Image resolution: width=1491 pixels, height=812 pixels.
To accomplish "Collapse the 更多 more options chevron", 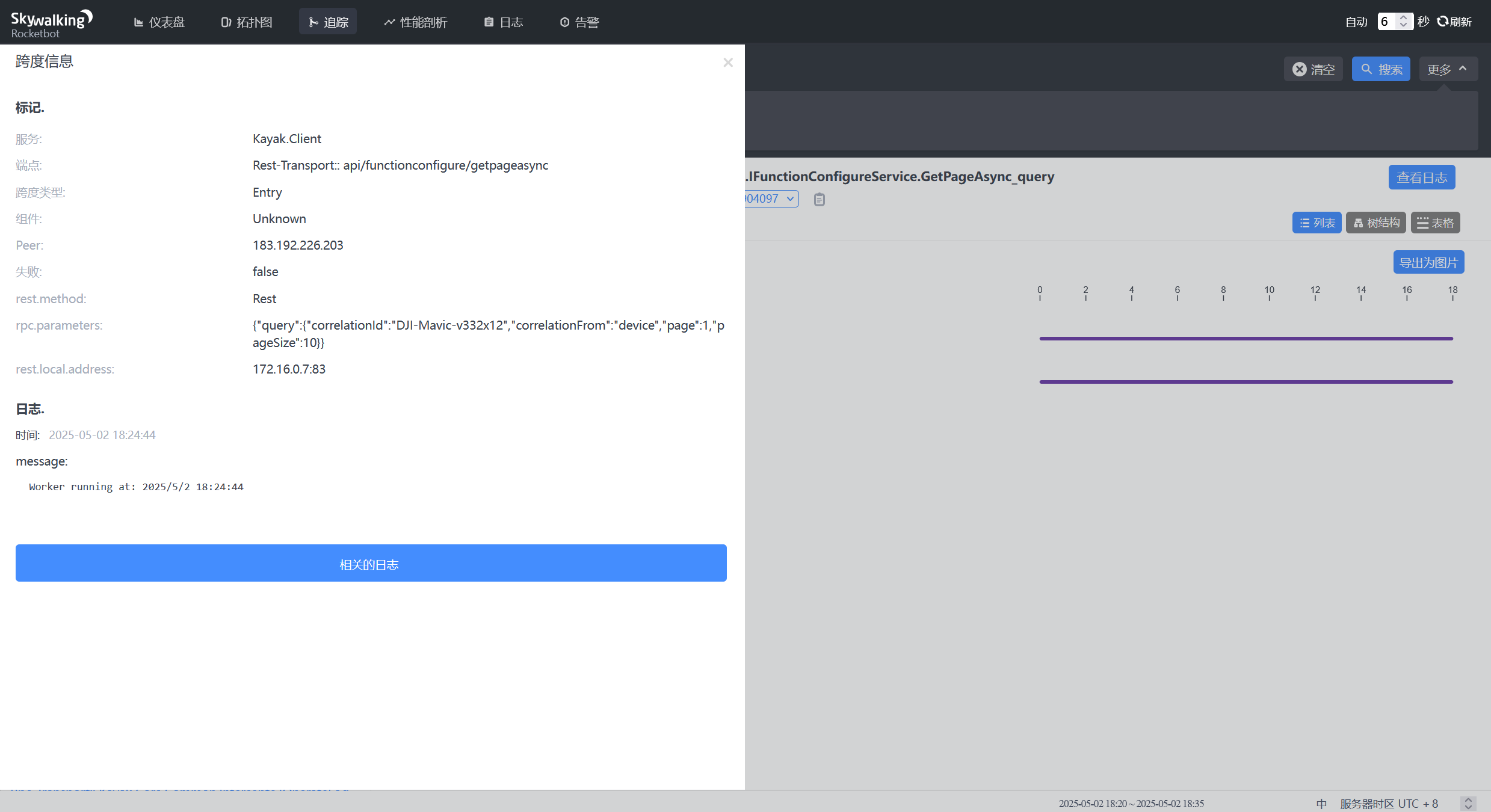I will coord(1463,69).
